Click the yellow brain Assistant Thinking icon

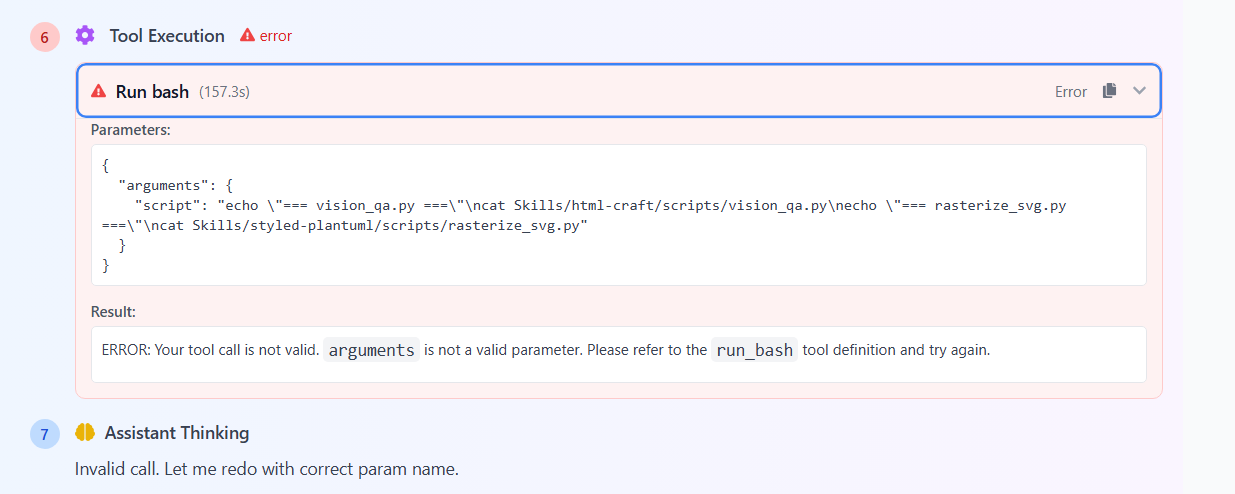[x=85, y=433]
